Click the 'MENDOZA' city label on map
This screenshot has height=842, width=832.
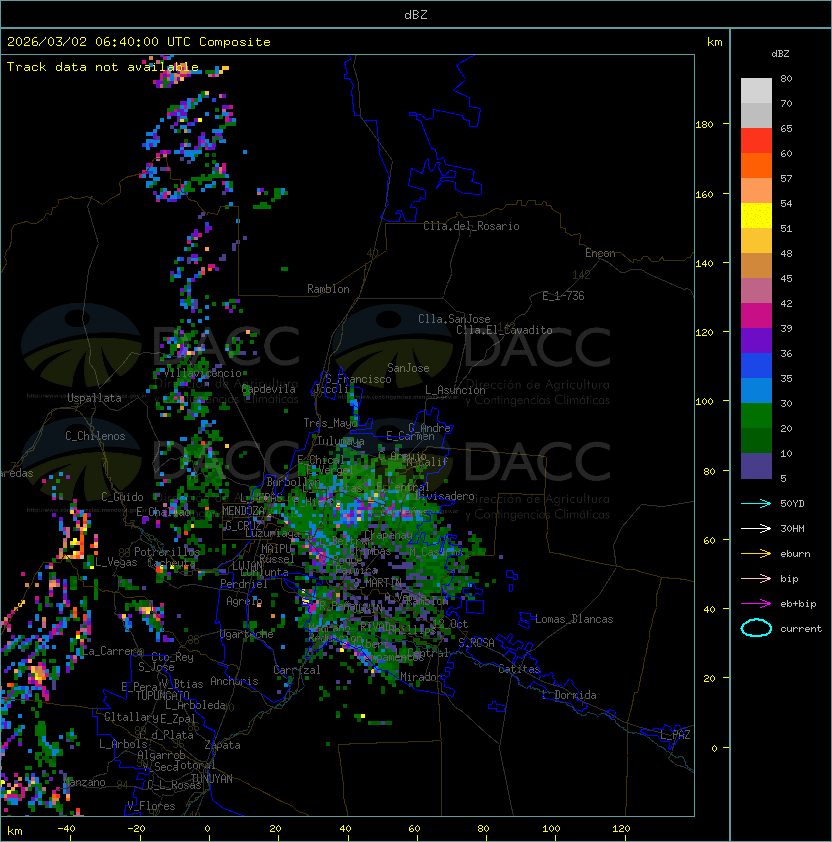pyautogui.click(x=243, y=511)
